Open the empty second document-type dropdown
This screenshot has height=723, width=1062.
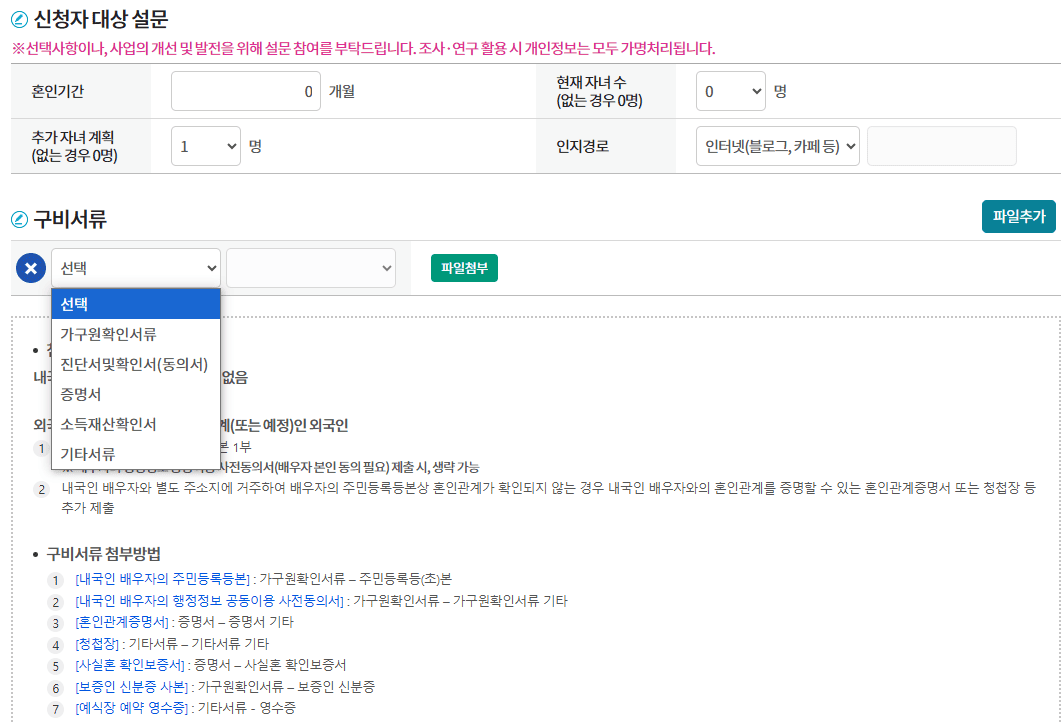click(x=310, y=267)
